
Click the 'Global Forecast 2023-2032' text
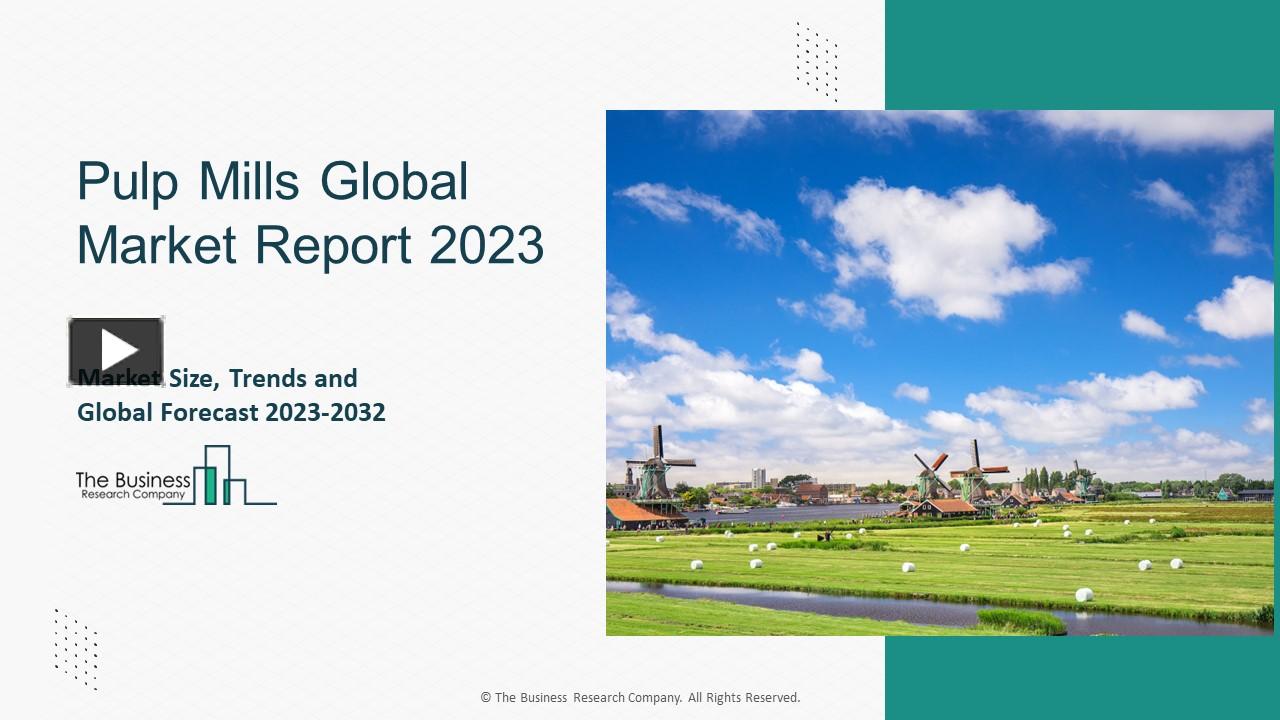click(231, 412)
